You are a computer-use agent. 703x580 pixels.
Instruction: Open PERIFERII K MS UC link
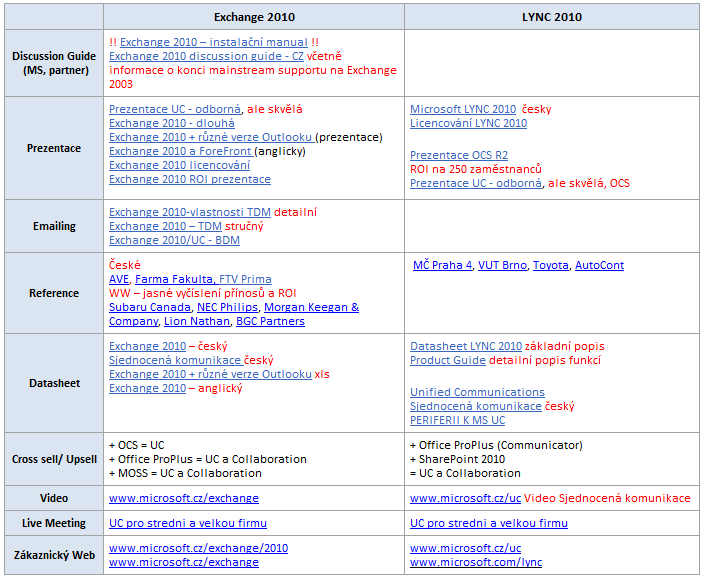[458, 420]
